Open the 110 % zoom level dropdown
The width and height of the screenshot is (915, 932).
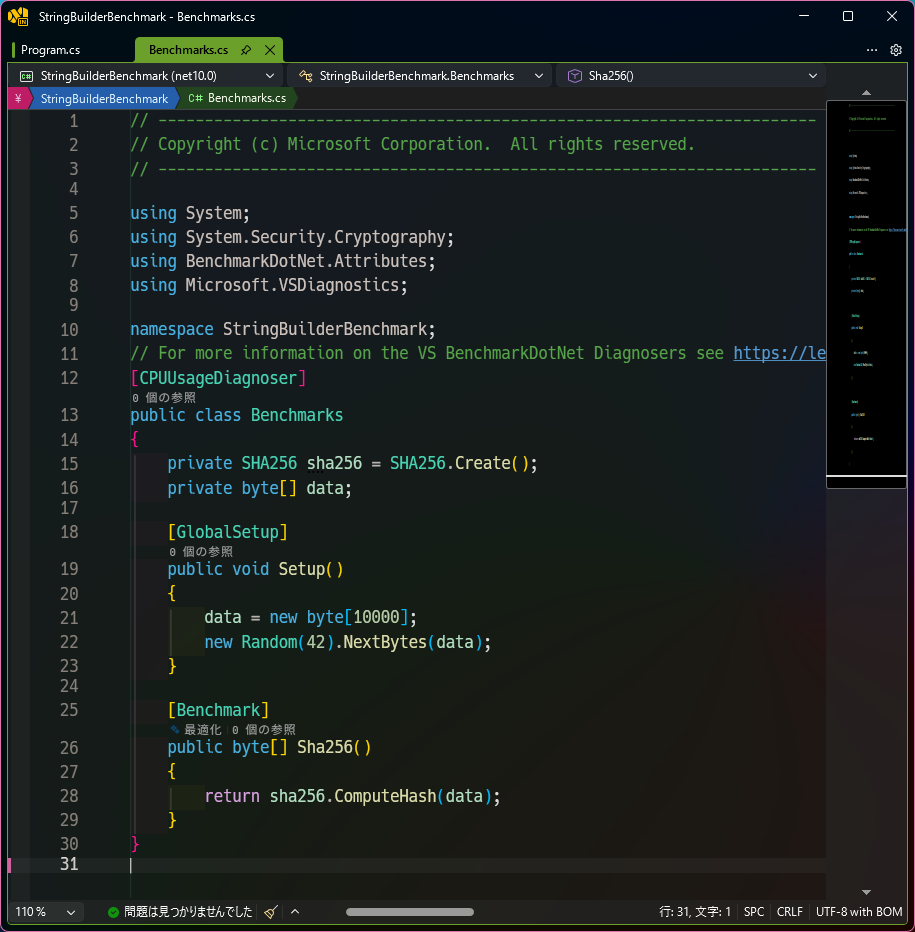pos(46,911)
